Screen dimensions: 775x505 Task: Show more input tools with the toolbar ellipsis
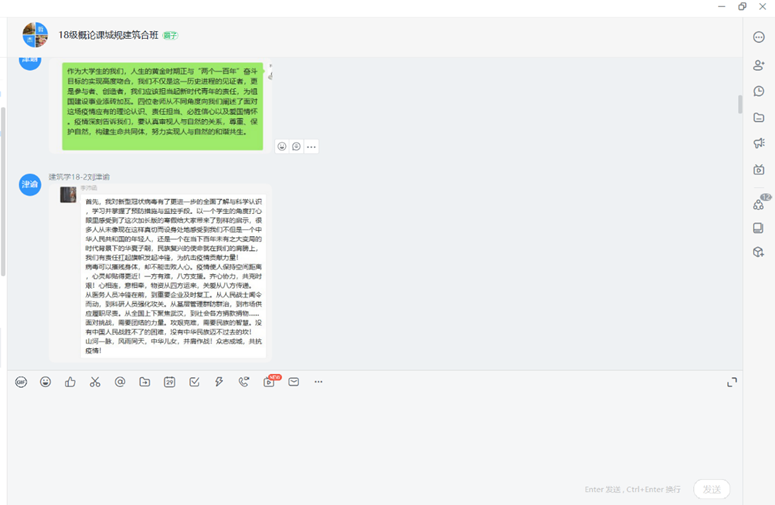click(x=318, y=382)
